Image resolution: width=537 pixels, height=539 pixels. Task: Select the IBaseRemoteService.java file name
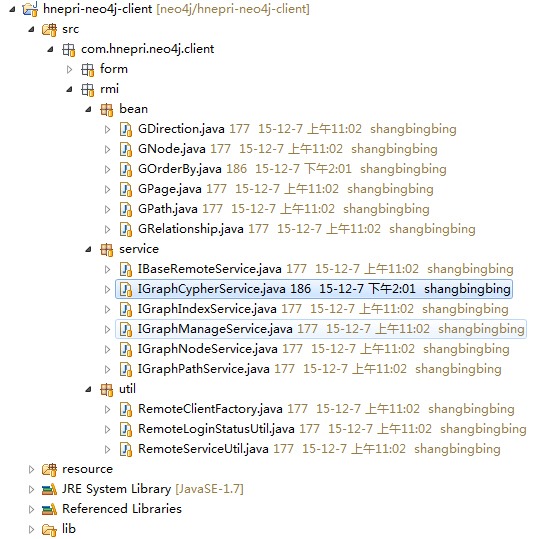pos(210,269)
